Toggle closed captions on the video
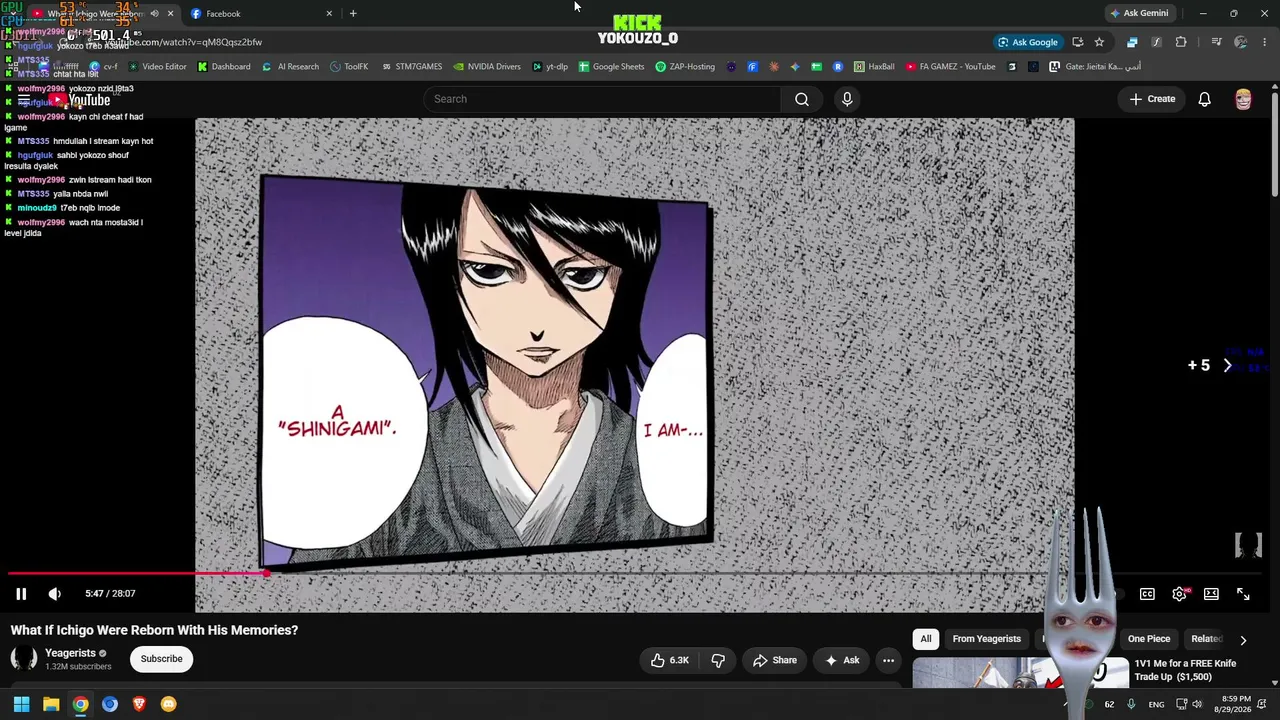The image size is (1280, 720). pyautogui.click(x=1147, y=594)
